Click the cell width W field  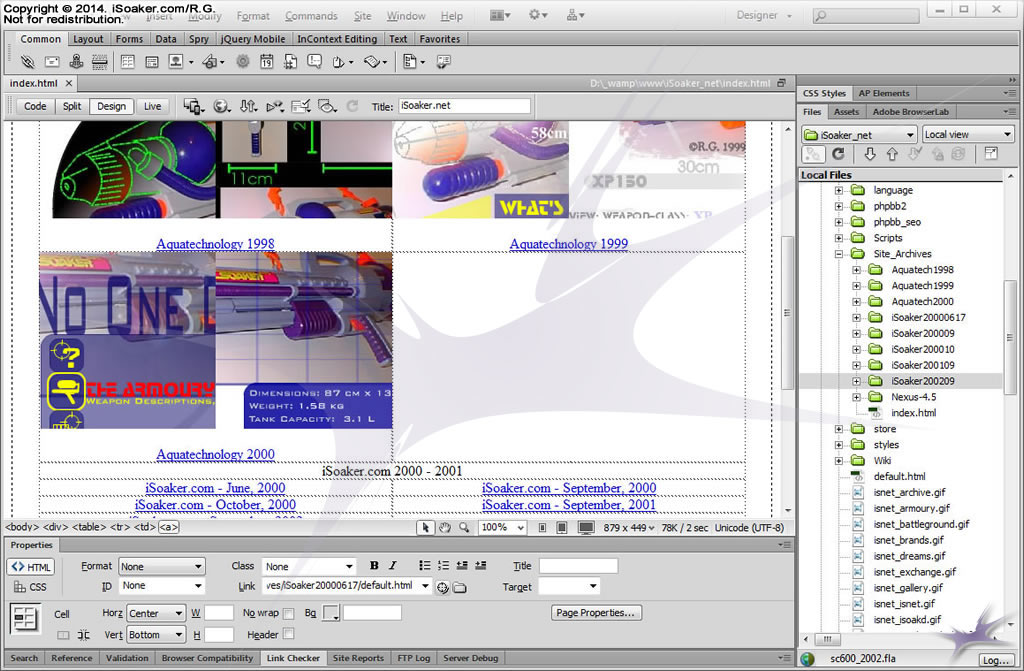[219, 613]
